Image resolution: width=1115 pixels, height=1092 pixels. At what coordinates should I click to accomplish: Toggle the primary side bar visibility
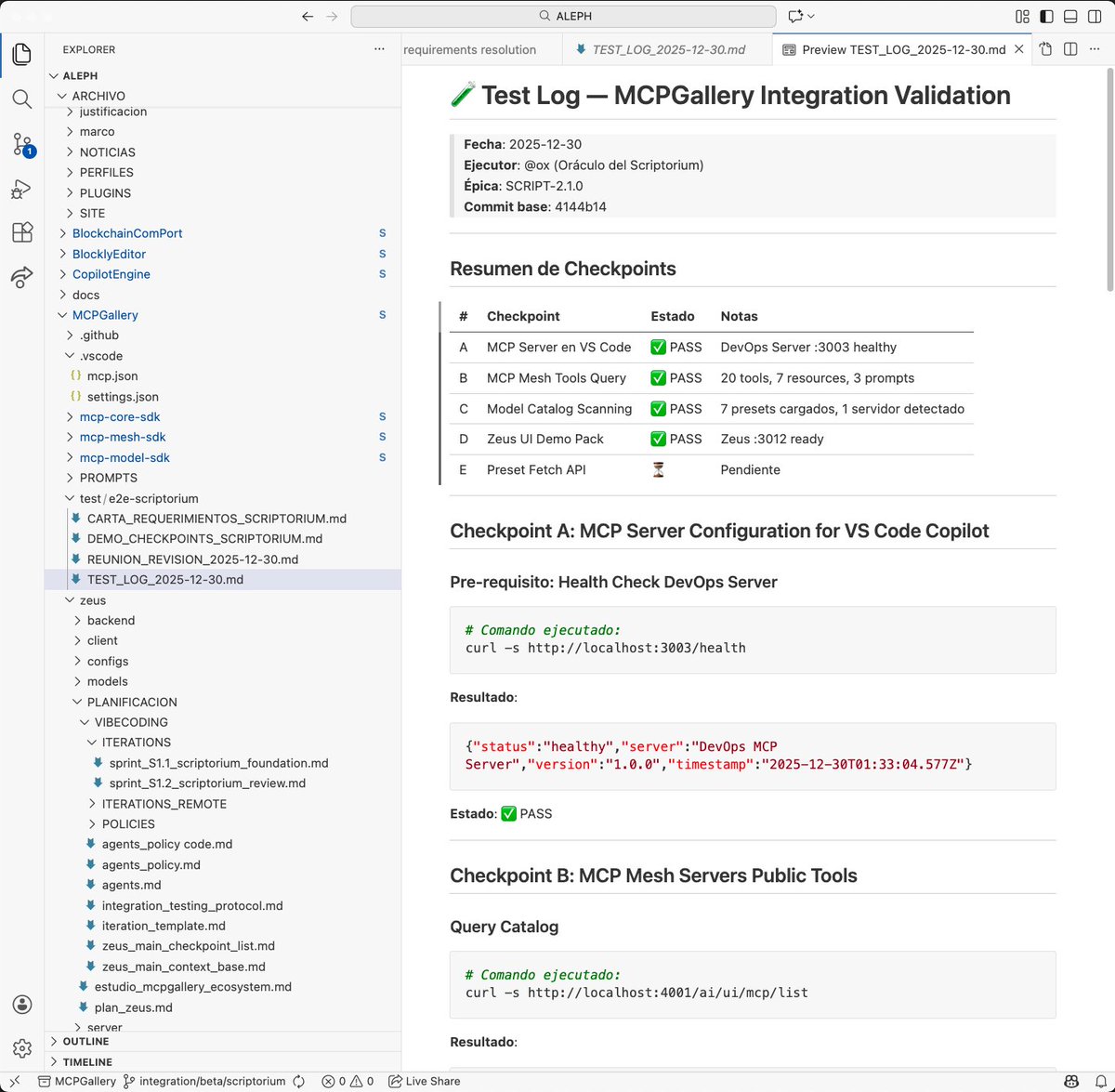pos(1046,16)
